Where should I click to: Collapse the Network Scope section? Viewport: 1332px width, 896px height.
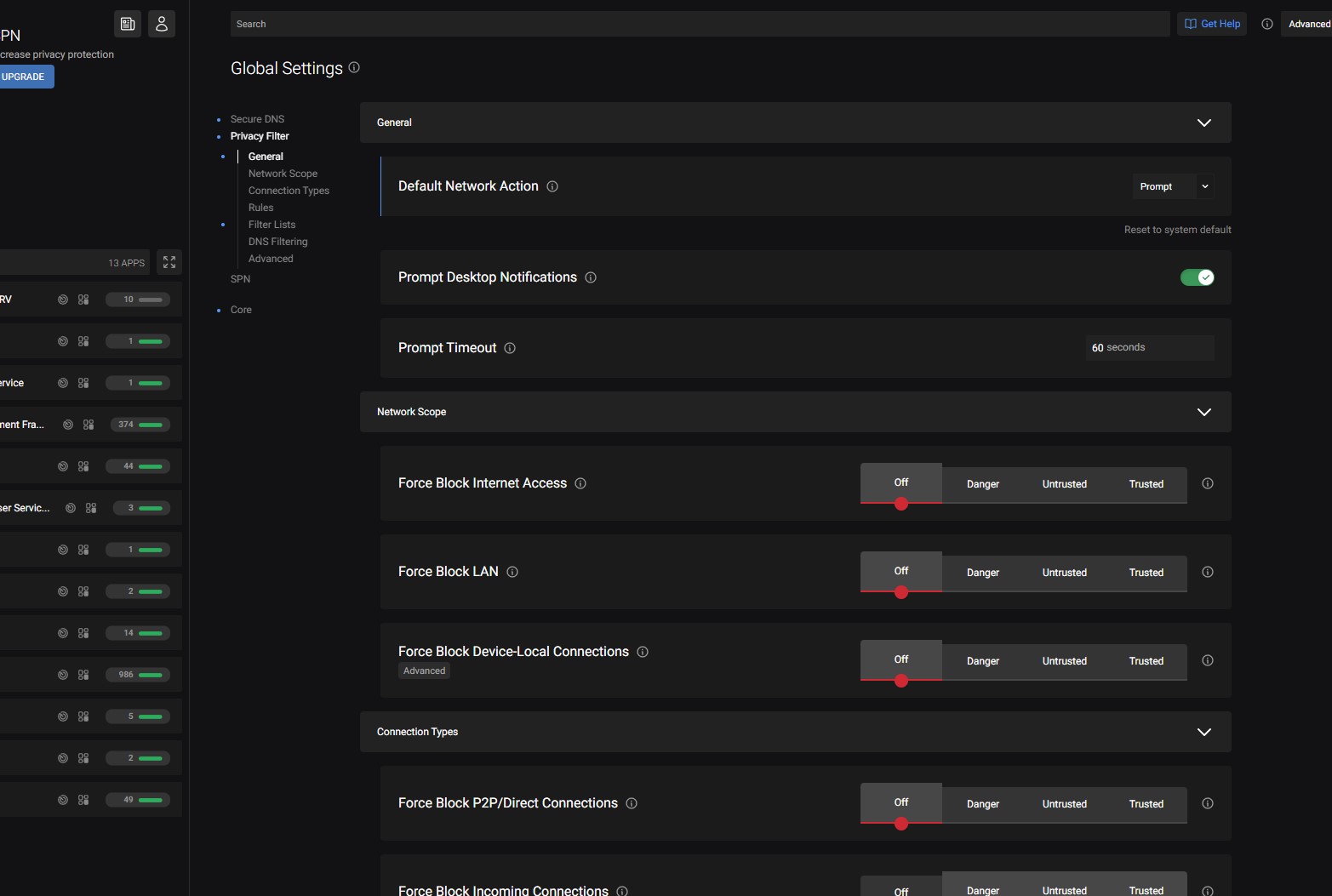click(x=1203, y=412)
